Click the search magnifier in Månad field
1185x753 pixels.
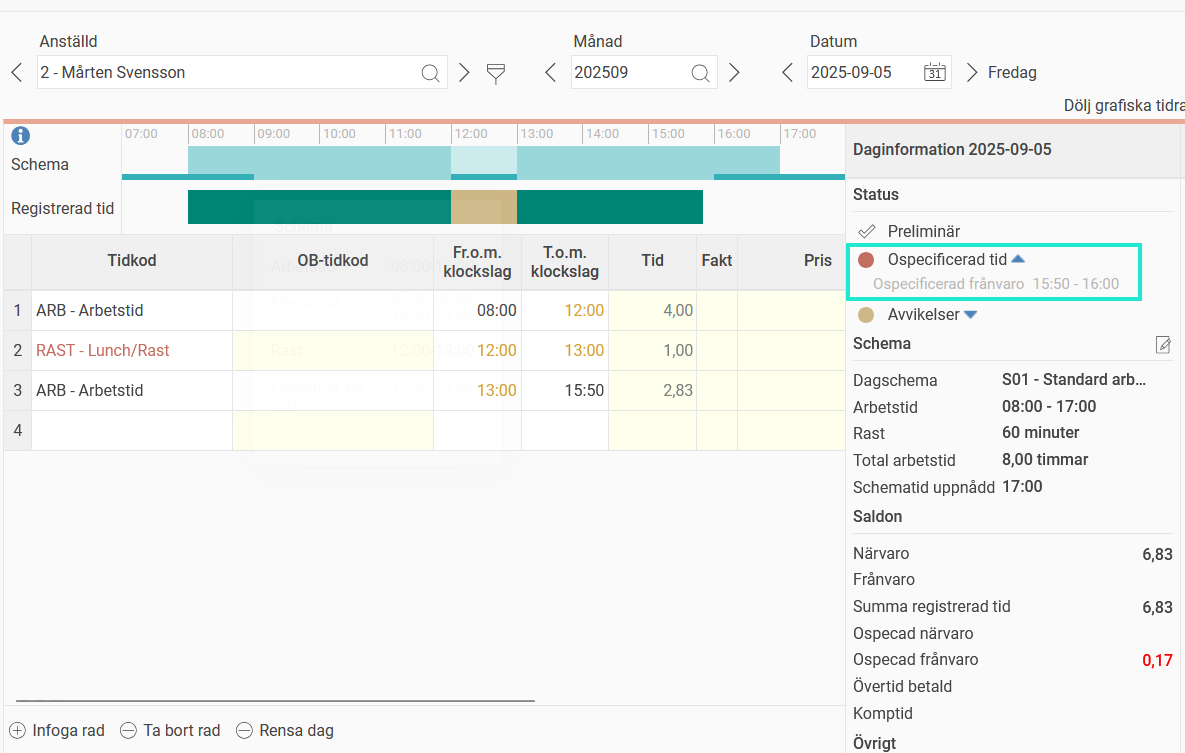(700, 72)
